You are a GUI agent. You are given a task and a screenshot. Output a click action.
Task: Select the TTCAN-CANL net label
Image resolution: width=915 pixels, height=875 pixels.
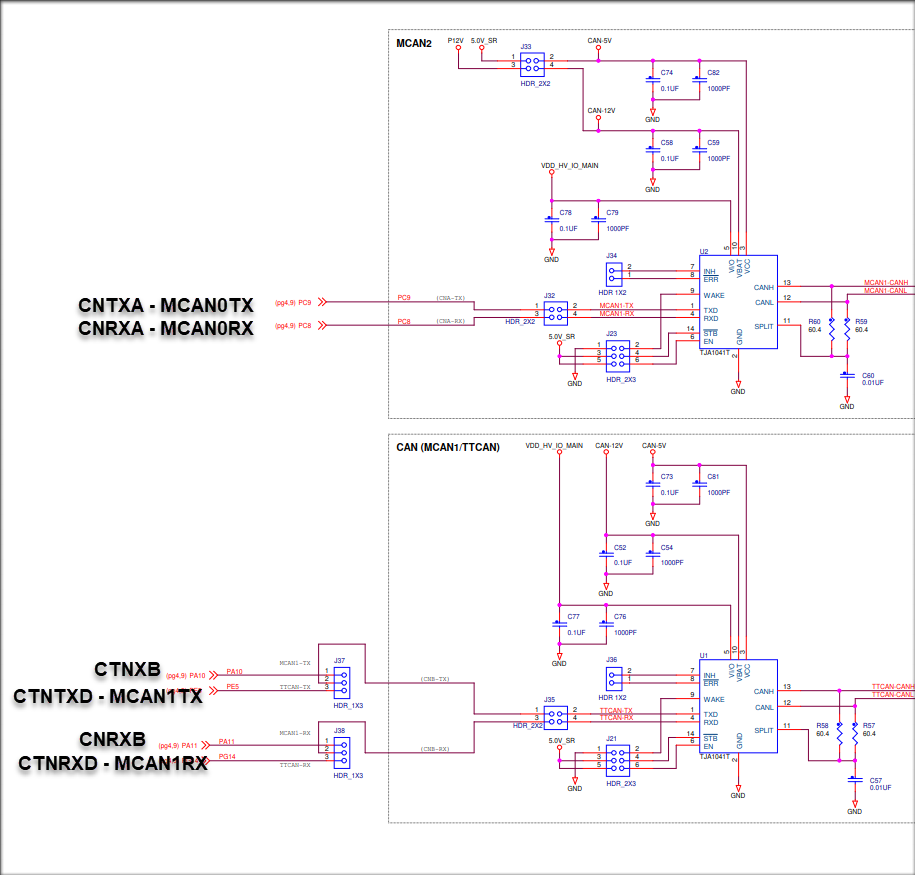(892, 695)
